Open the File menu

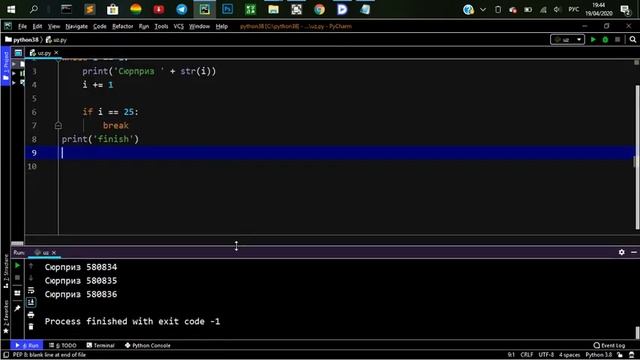[22, 26]
